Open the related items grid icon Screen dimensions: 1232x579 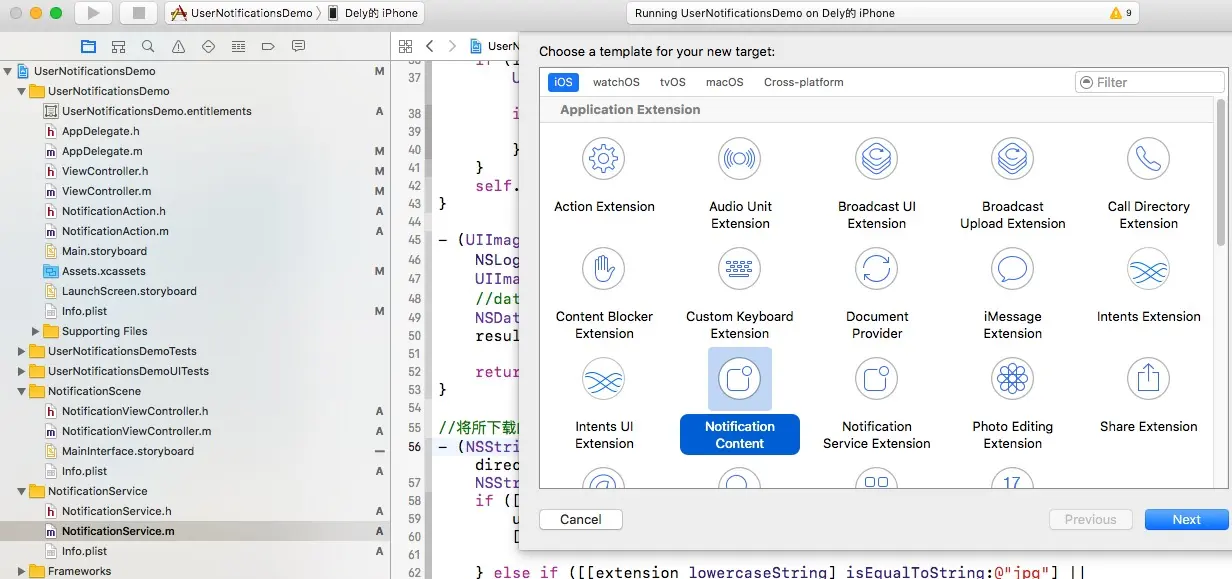tap(405, 46)
